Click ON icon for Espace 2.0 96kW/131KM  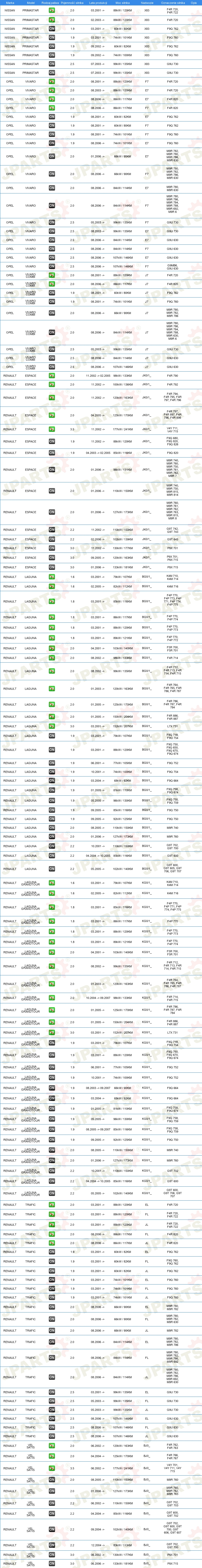tap(52, 470)
